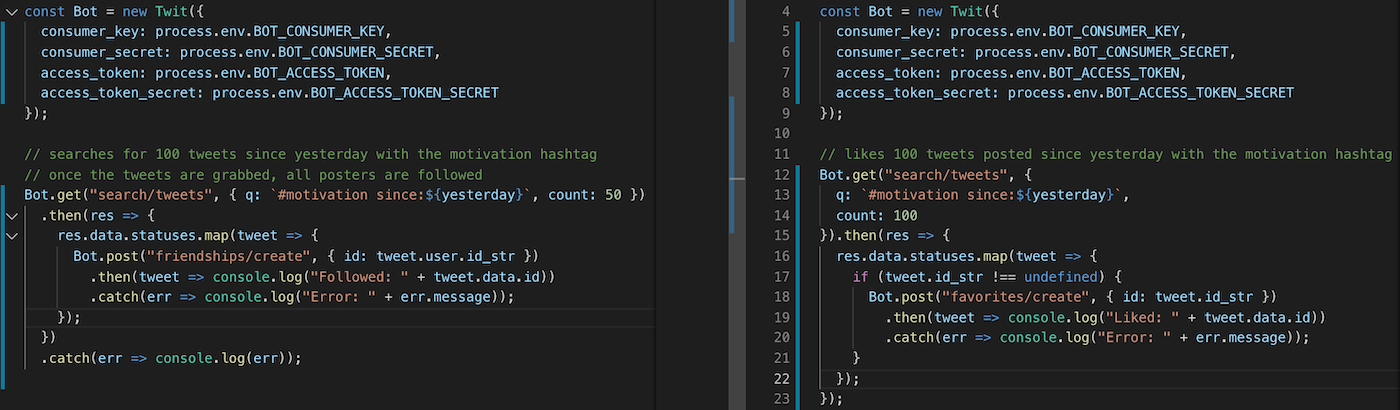The height and width of the screenshot is (410, 1400).
Task: Click line number 5 in right pane
Action: coord(785,31)
